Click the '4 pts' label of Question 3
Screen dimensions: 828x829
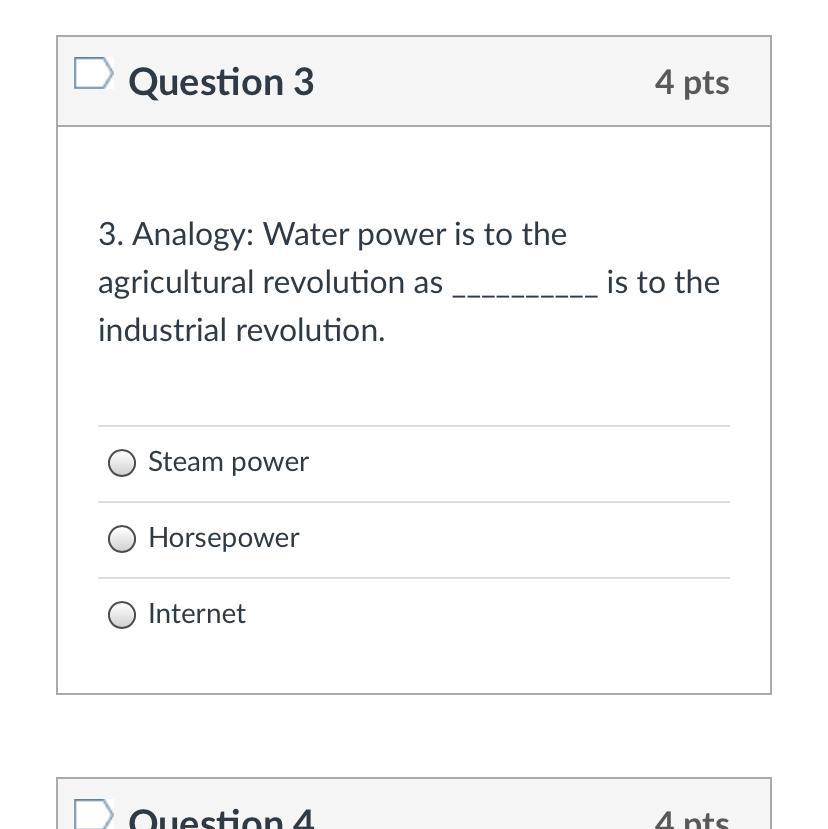click(691, 82)
